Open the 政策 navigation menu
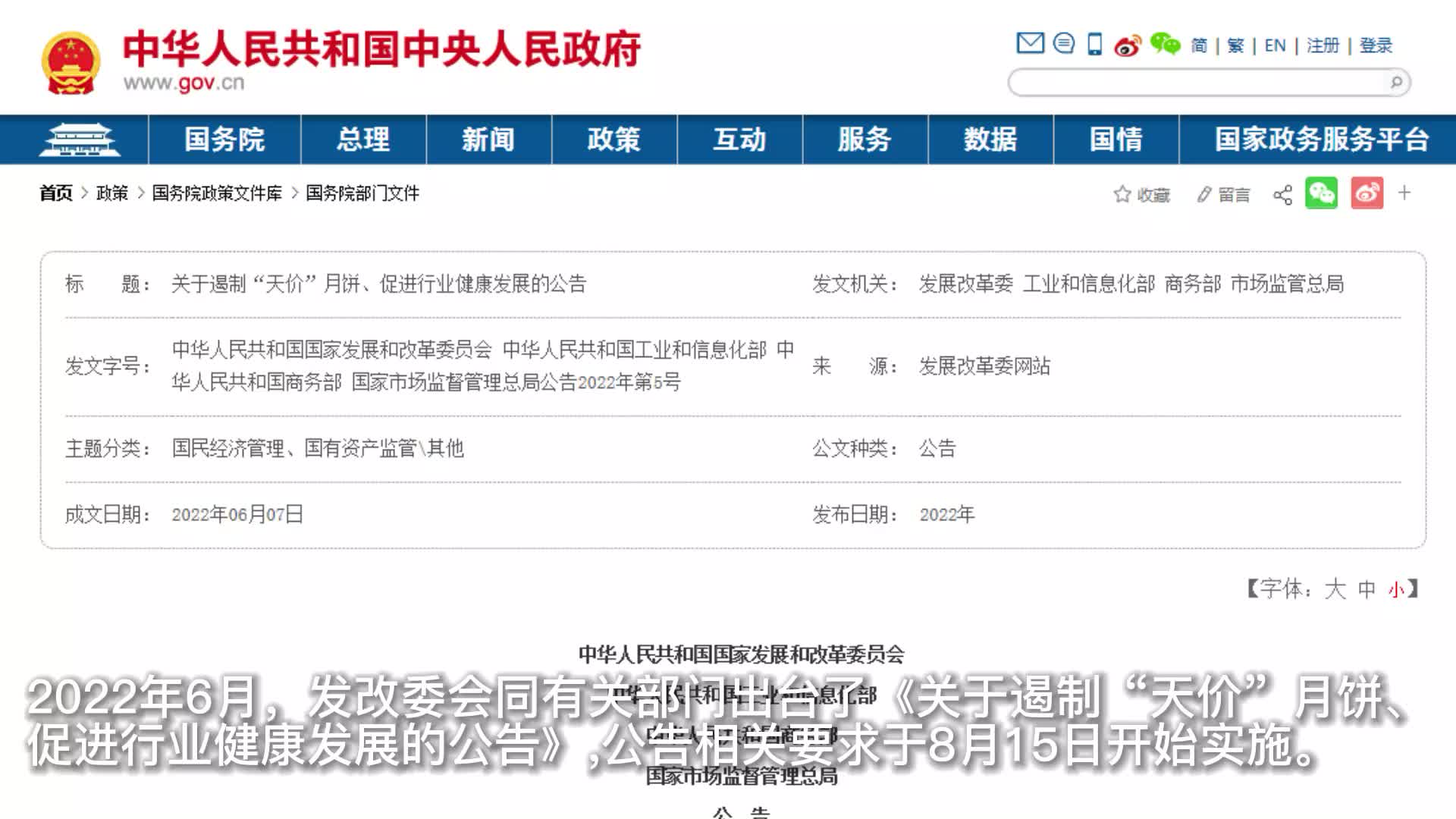 (x=613, y=140)
